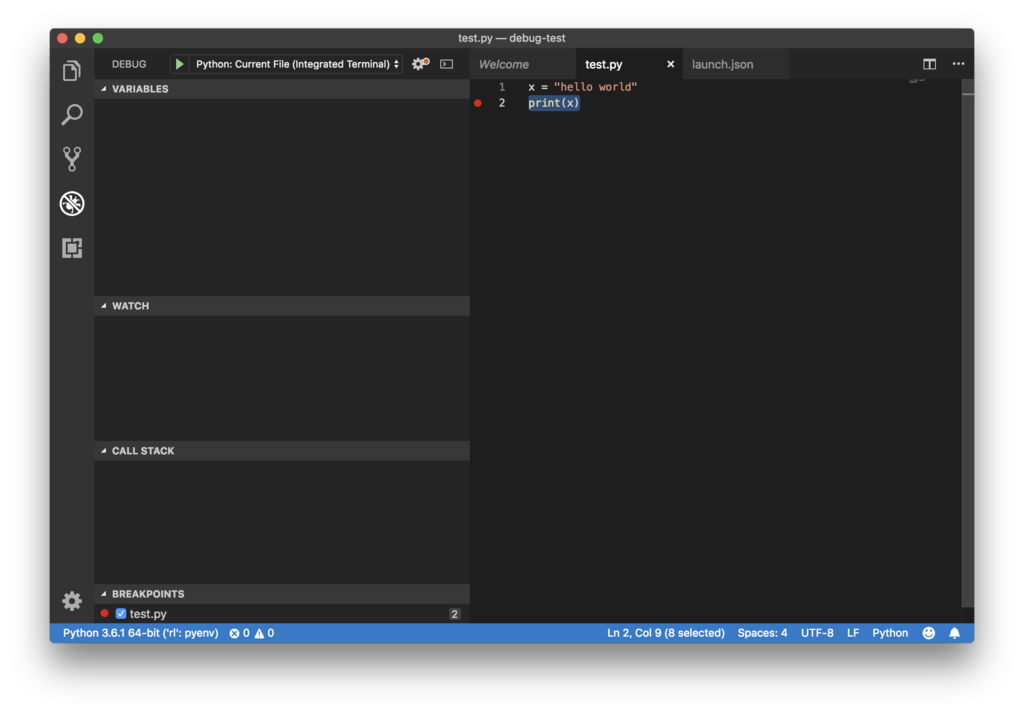Open the Explorer files view
The width and height of the screenshot is (1024, 714).
(72, 71)
